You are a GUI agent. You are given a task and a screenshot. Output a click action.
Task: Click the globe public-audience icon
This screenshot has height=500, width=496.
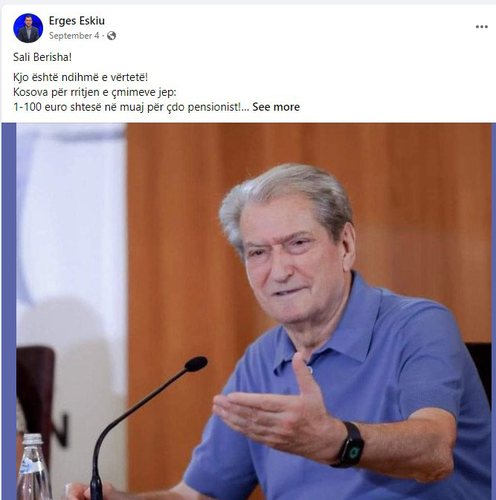tap(111, 36)
